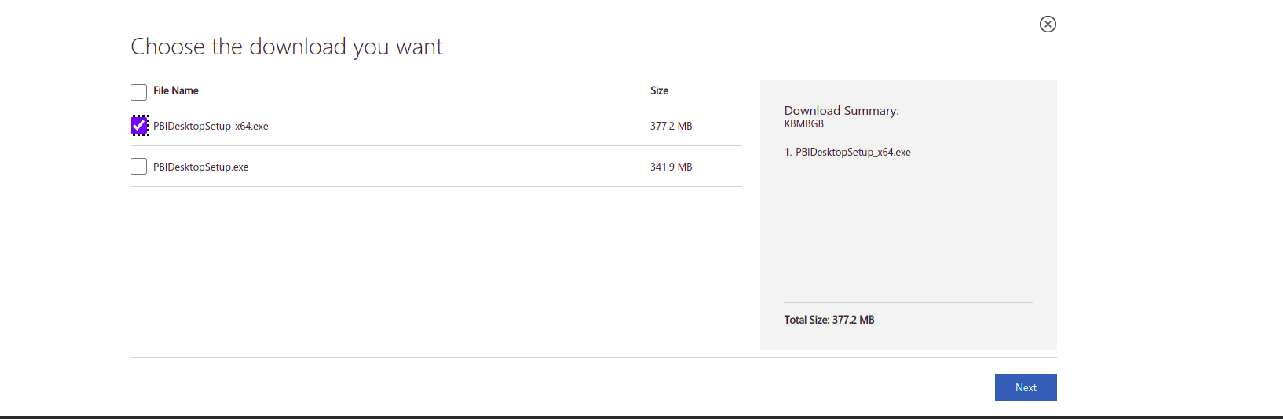Click the divider line above Total Size
Viewport: 1283px width, 419px height.
click(908, 302)
